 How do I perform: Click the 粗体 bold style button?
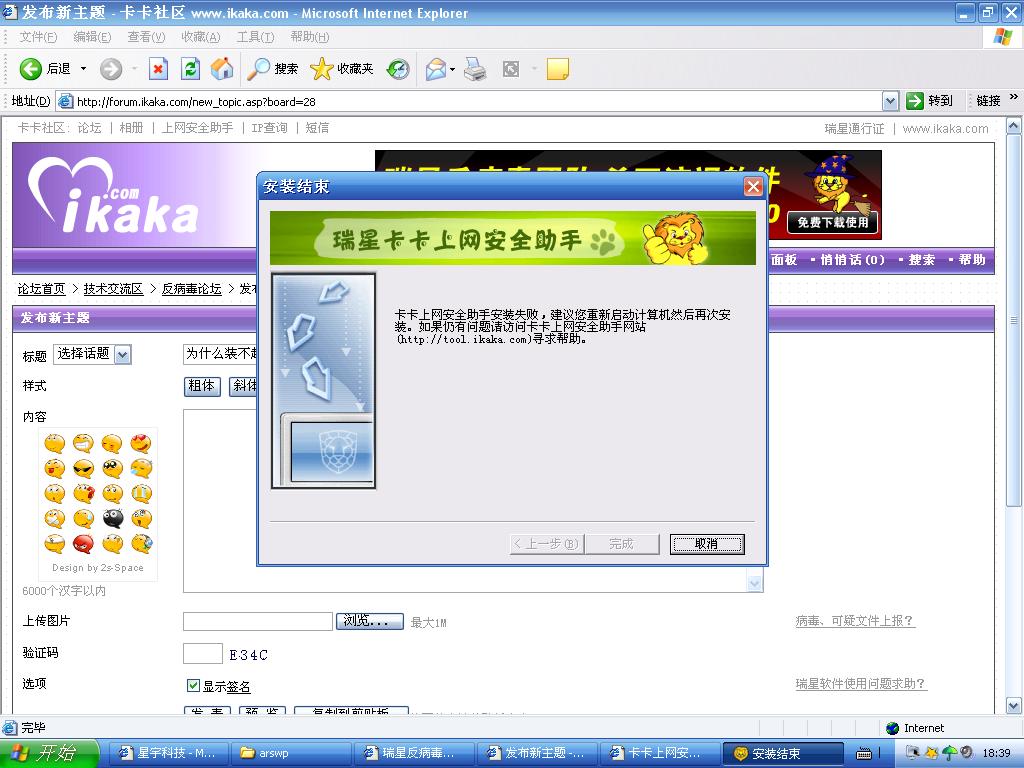(202, 386)
